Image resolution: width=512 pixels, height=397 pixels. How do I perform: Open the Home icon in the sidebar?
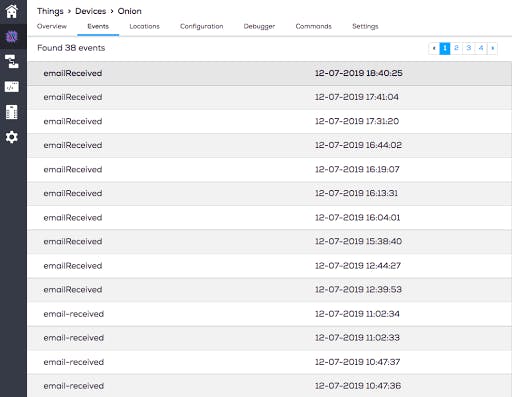click(12, 11)
